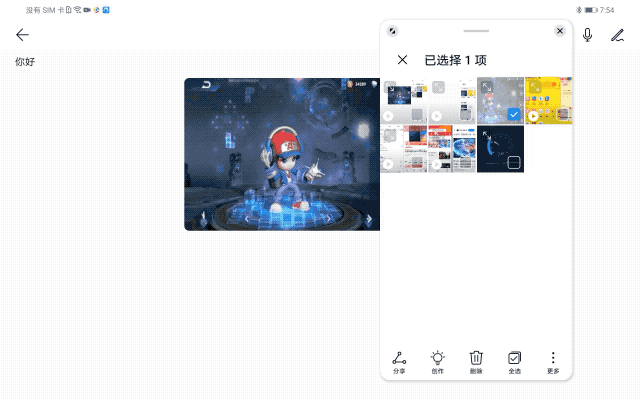Open the handwriting pen tool
The width and height of the screenshot is (640, 400).
coord(618,35)
